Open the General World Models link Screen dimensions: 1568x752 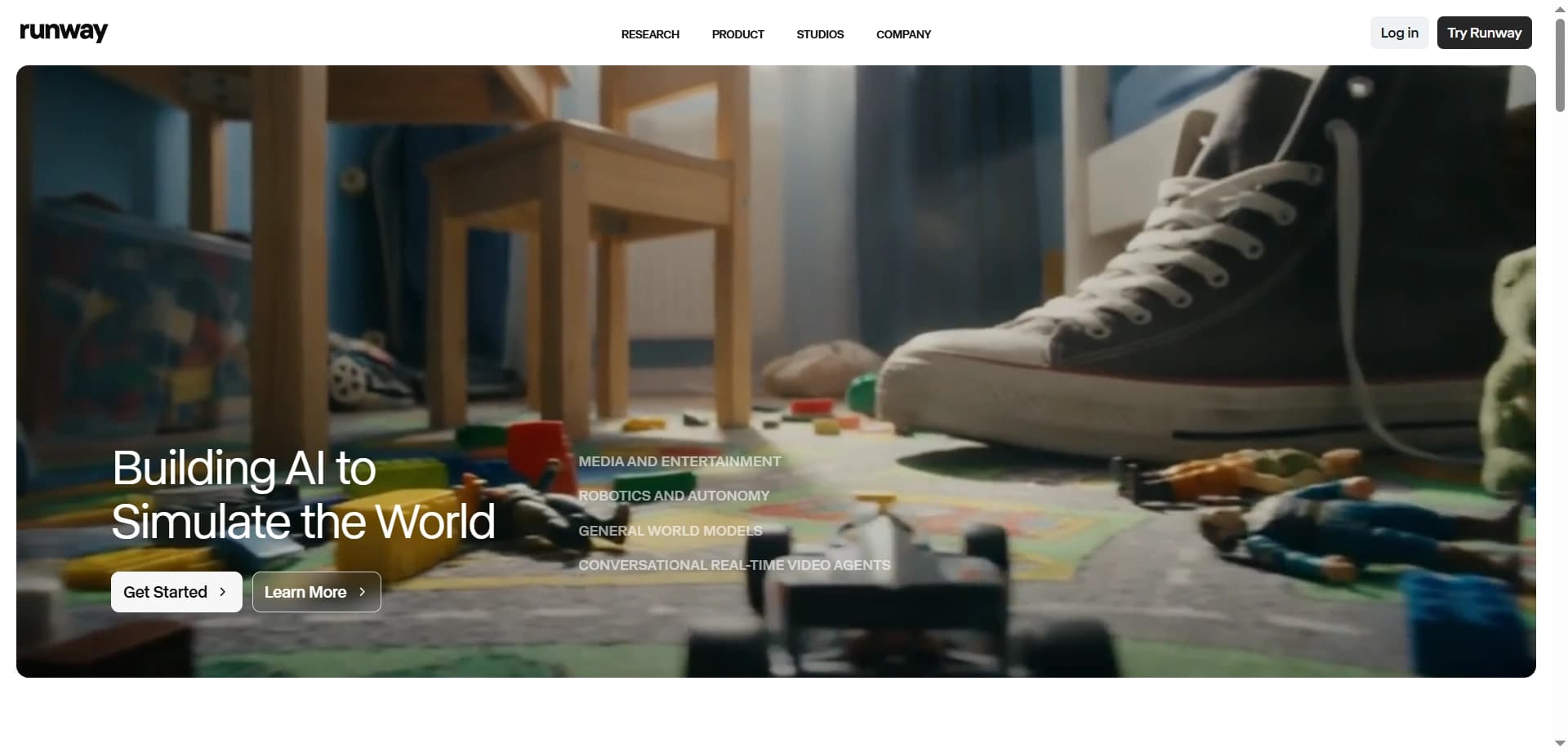pyautogui.click(x=670, y=531)
